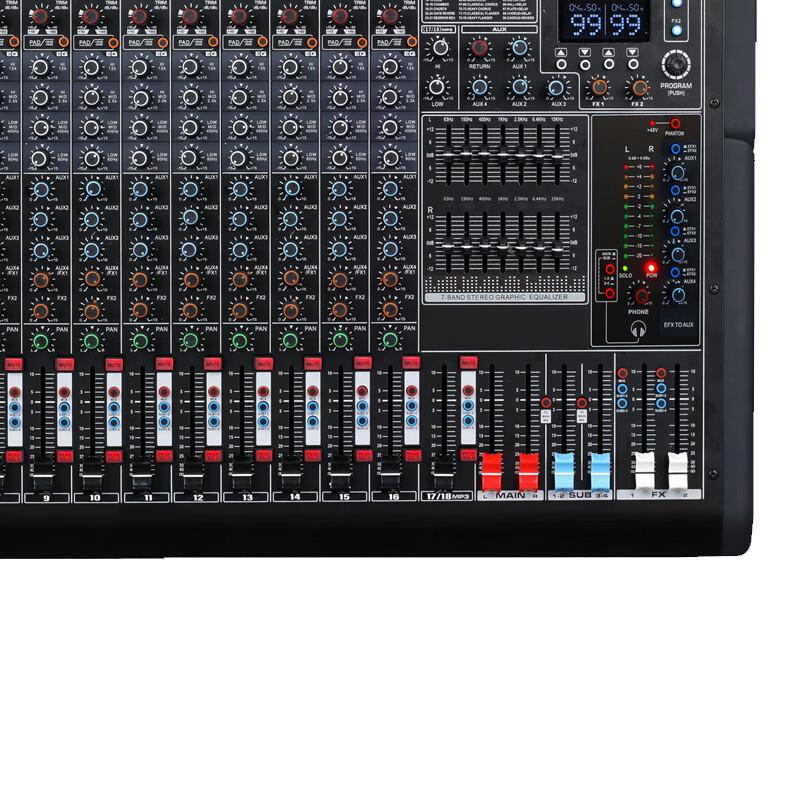The height and width of the screenshot is (800, 800).
Task: Click the LOW EQ knob of the 17/18 channel
Action: [437, 87]
